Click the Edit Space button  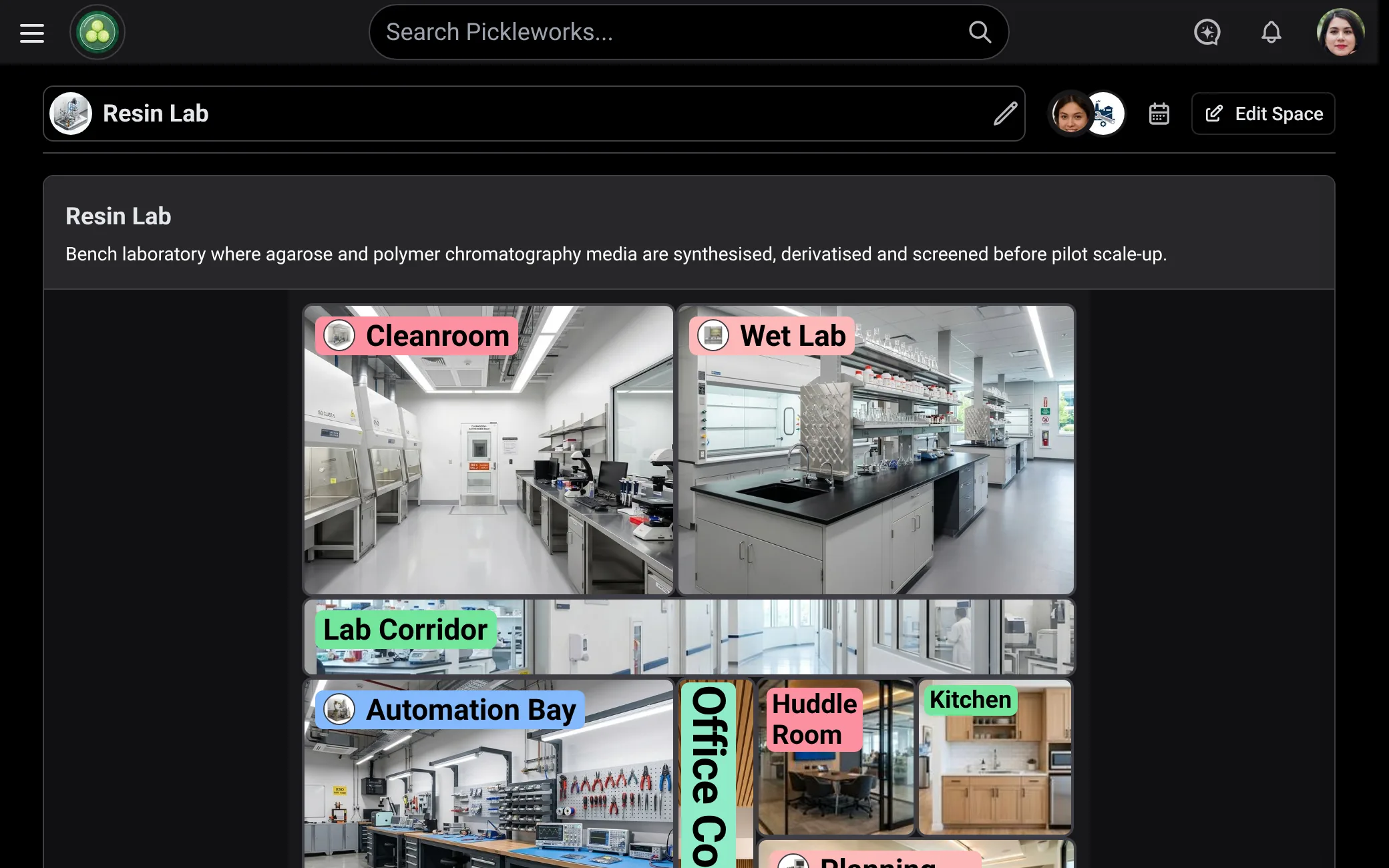pyautogui.click(x=1263, y=114)
